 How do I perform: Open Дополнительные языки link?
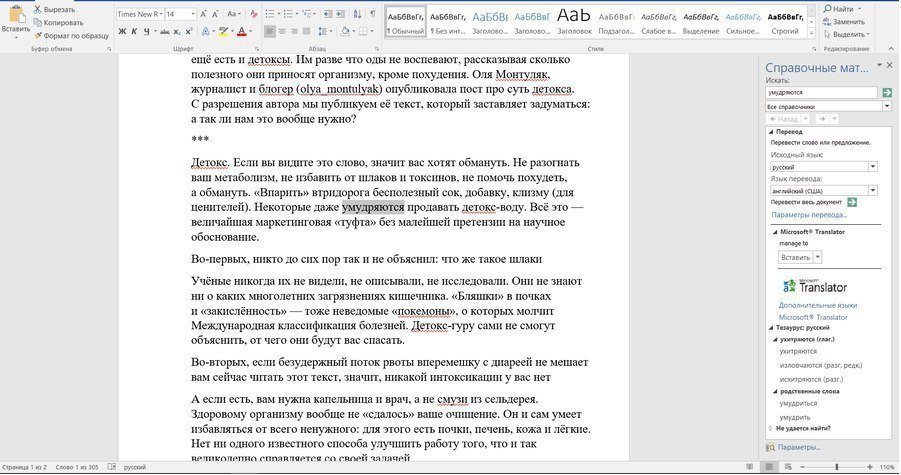click(818, 305)
